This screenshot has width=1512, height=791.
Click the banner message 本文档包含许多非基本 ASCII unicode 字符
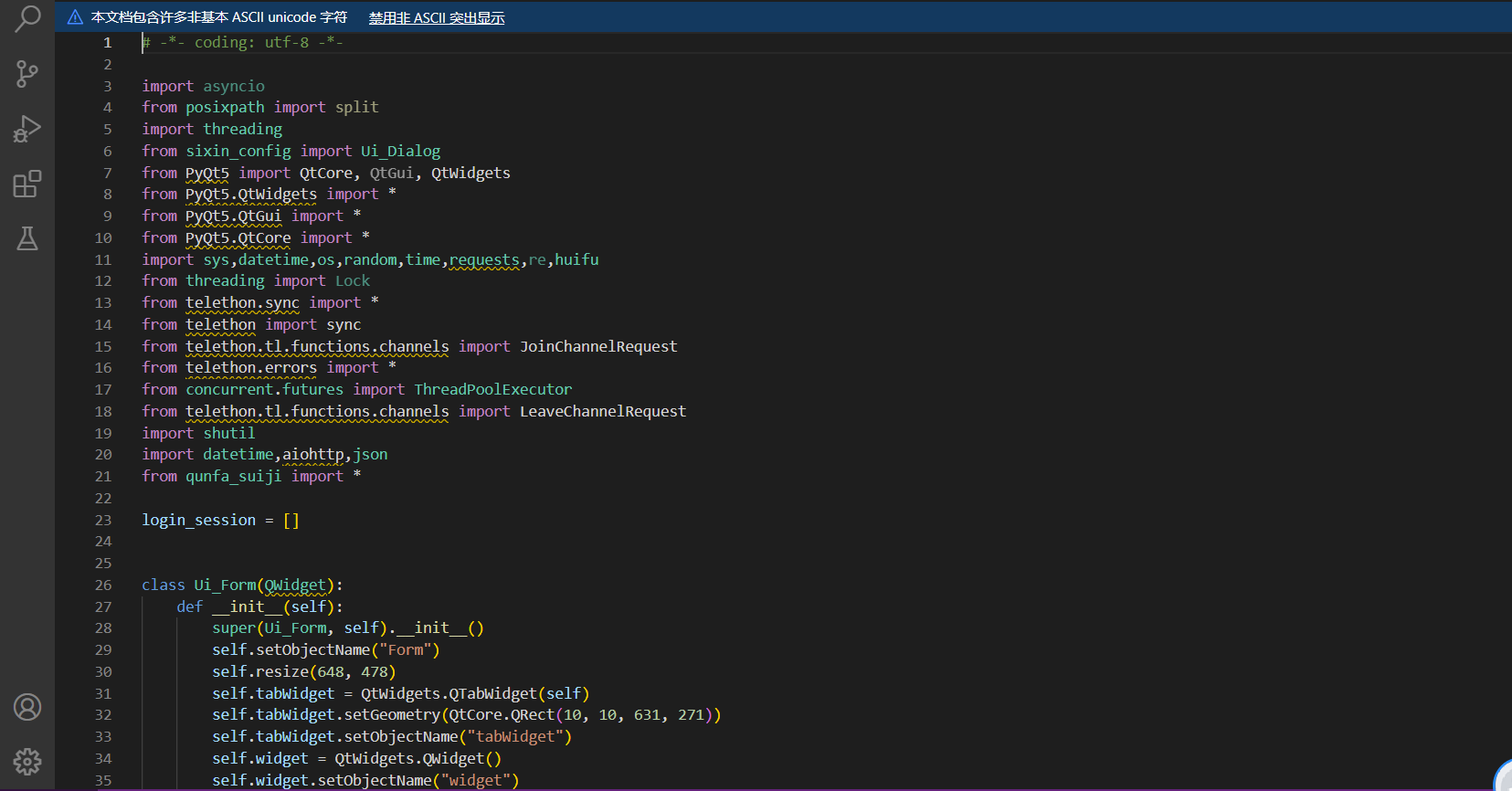click(219, 17)
